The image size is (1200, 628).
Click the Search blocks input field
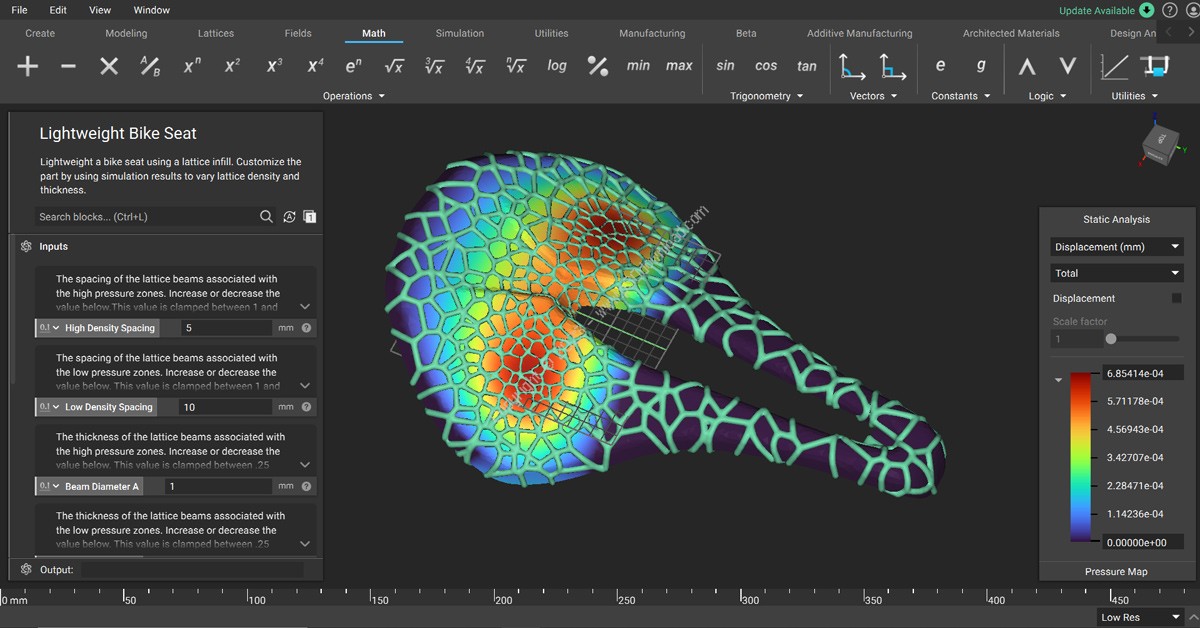point(145,216)
